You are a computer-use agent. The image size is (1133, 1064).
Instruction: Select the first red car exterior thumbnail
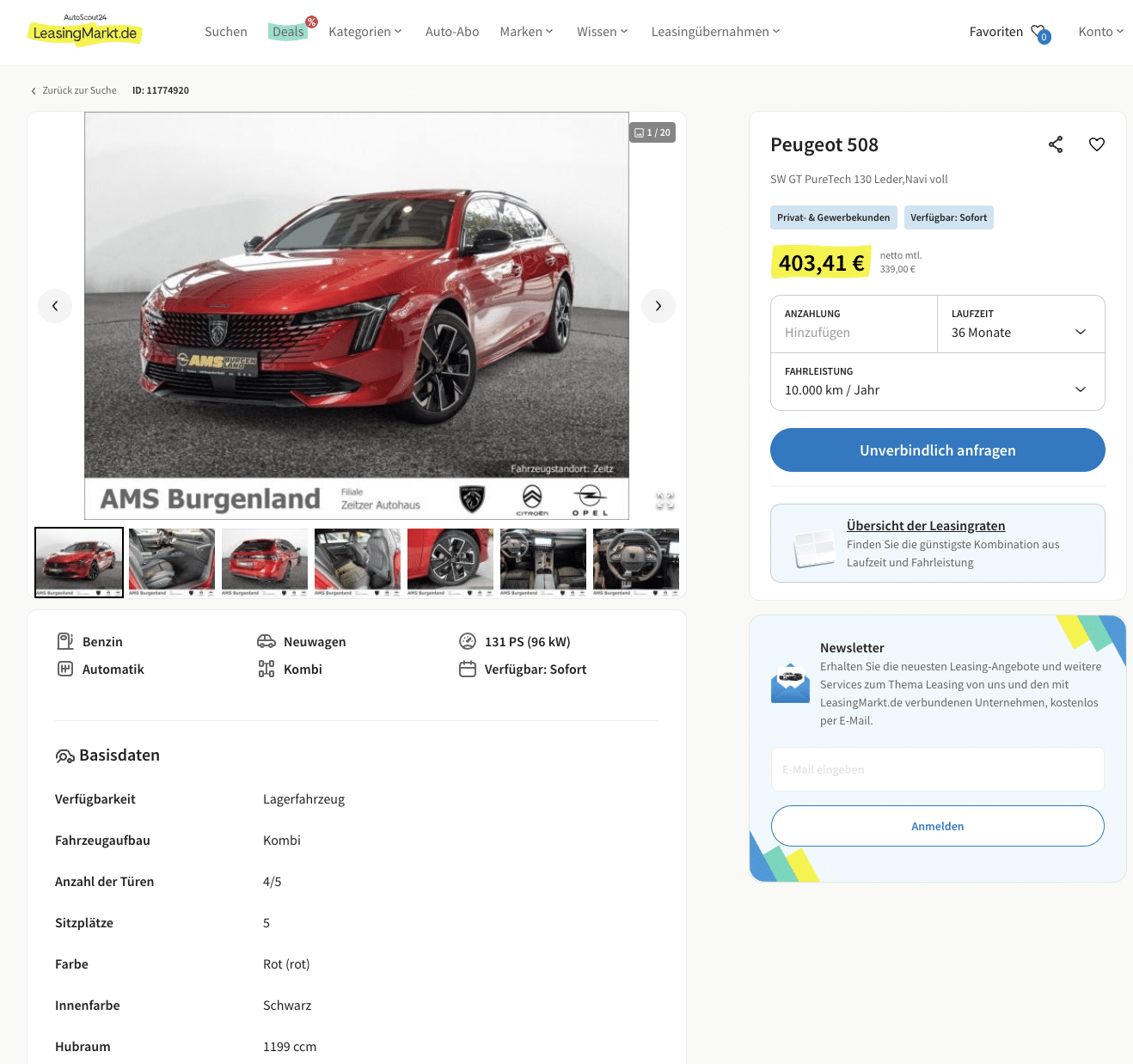click(x=79, y=562)
